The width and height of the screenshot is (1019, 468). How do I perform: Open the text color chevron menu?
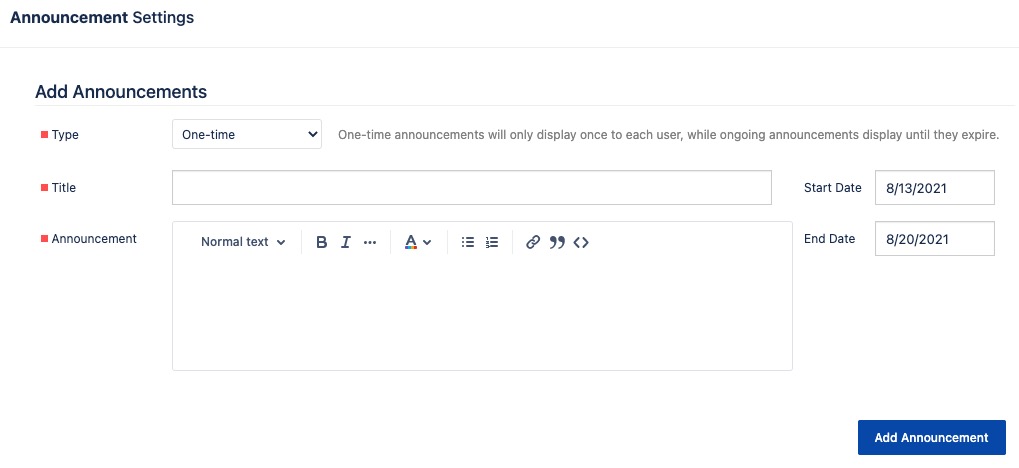[x=427, y=242]
